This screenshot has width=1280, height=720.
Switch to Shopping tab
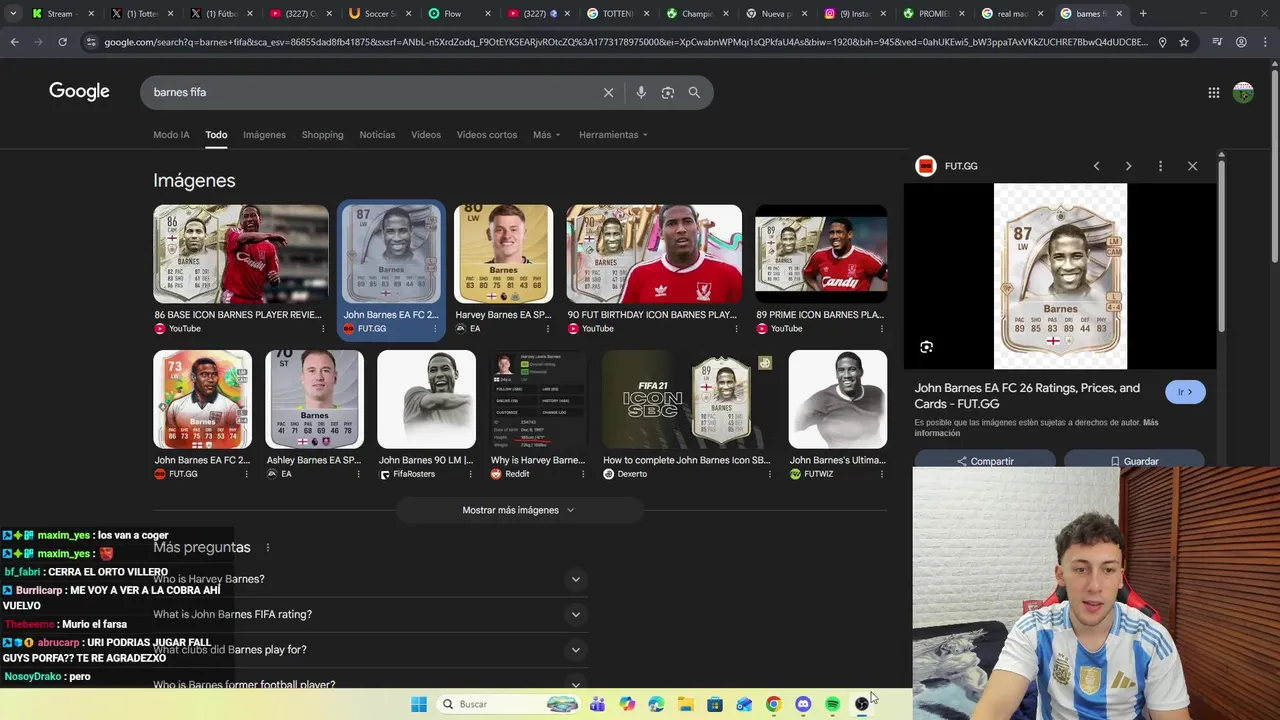pos(322,135)
